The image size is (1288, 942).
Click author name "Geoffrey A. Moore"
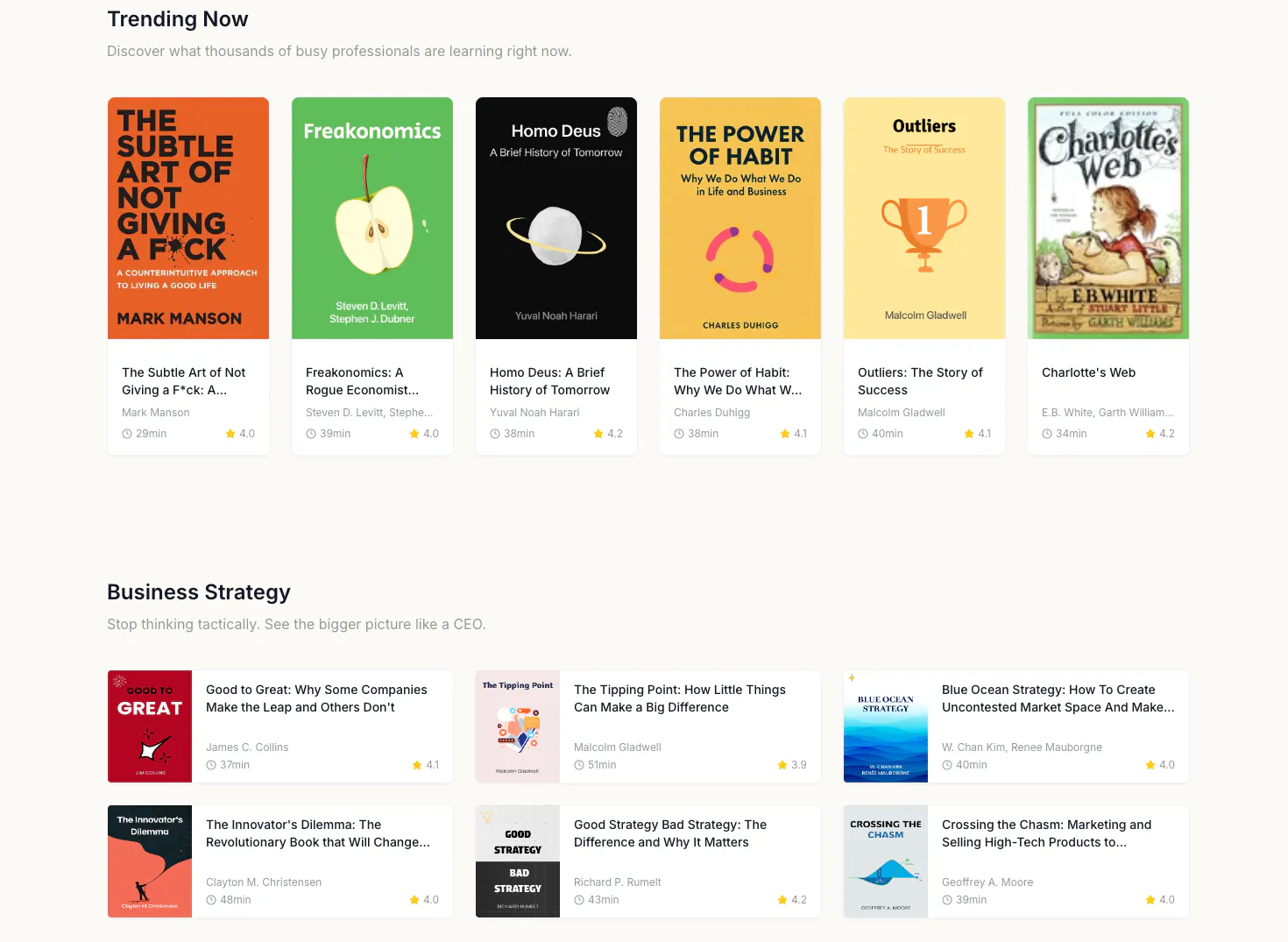987,882
